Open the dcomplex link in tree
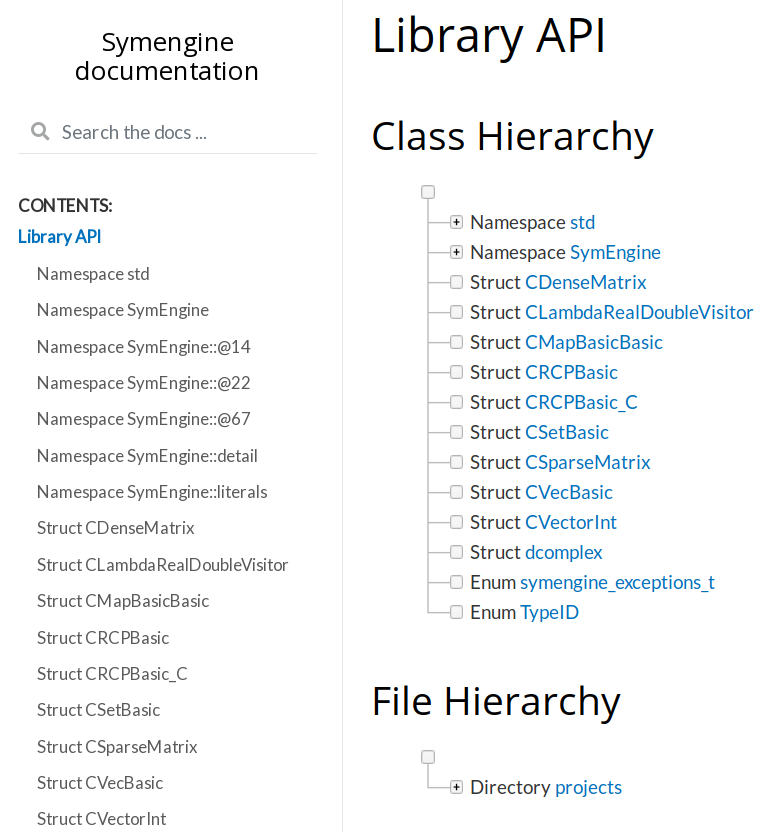Viewport: 770px width, 832px height. tap(564, 553)
